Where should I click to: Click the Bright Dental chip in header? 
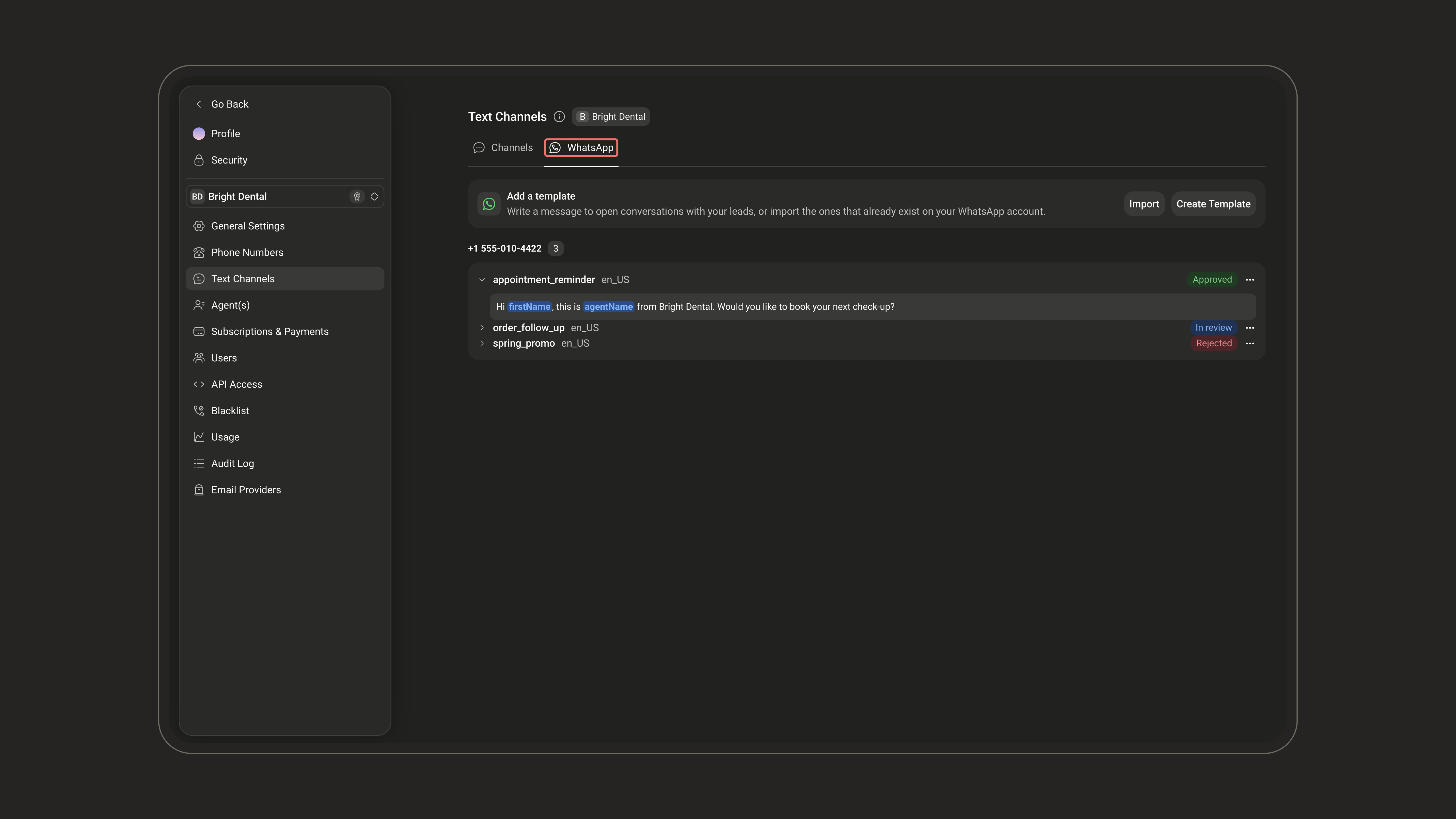(x=611, y=116)
